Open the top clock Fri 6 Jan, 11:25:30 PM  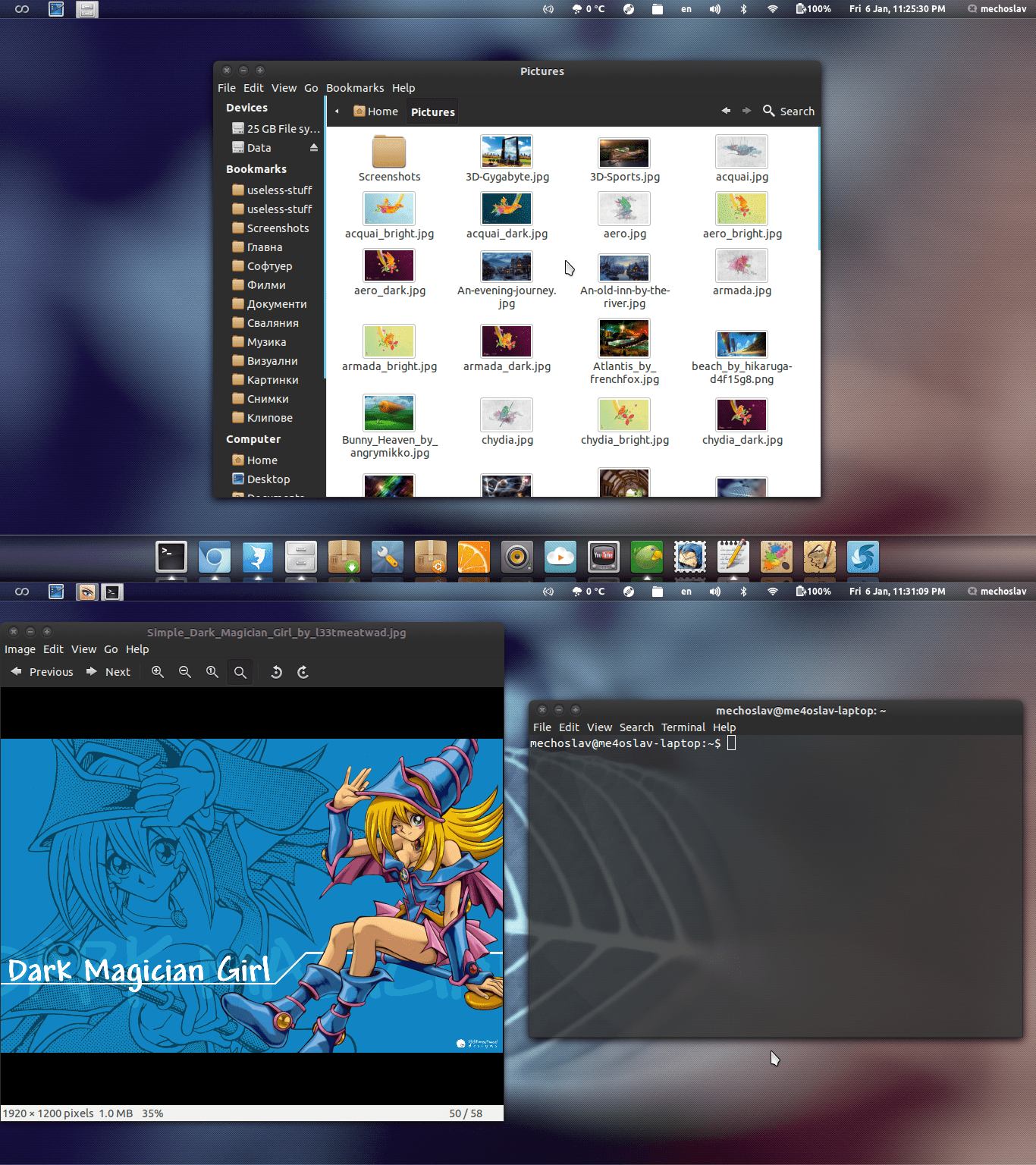897,9
